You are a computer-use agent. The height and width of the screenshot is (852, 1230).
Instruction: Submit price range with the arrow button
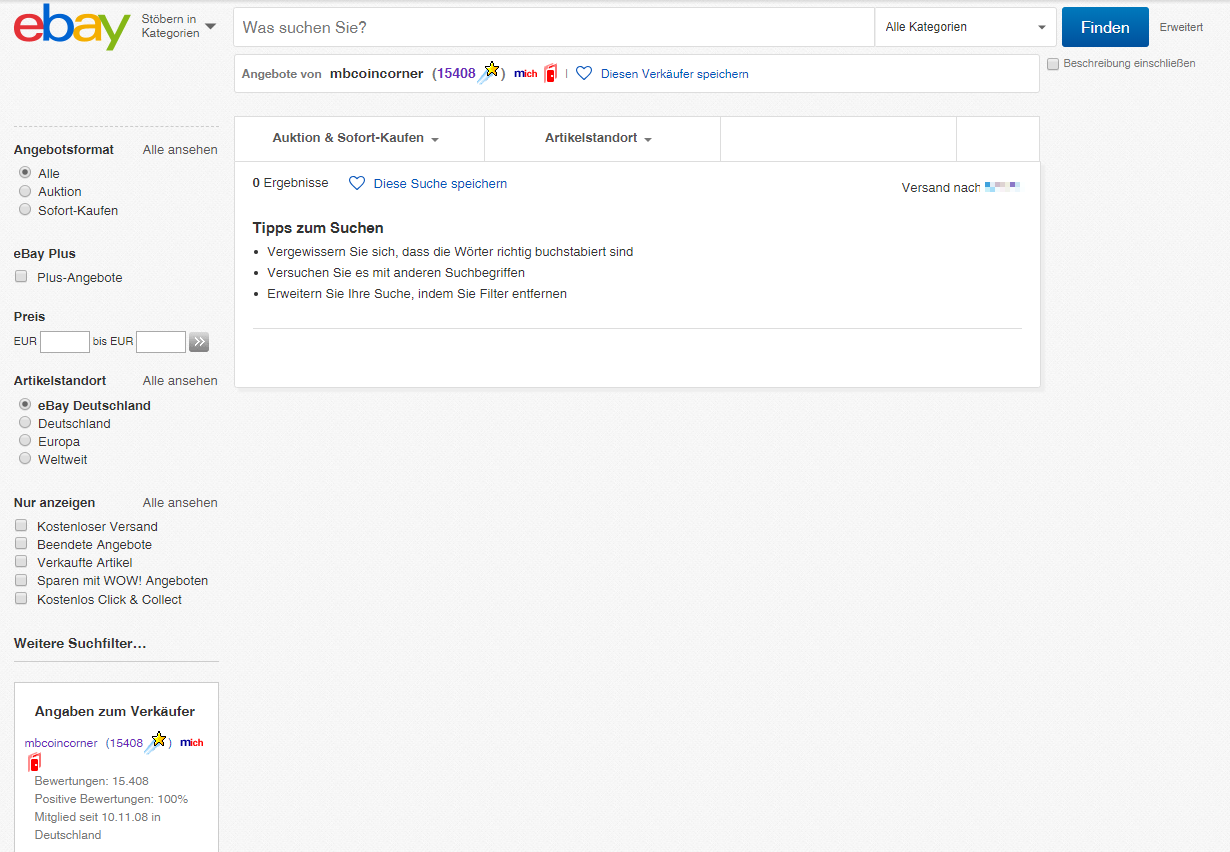(x=199, y=342)
